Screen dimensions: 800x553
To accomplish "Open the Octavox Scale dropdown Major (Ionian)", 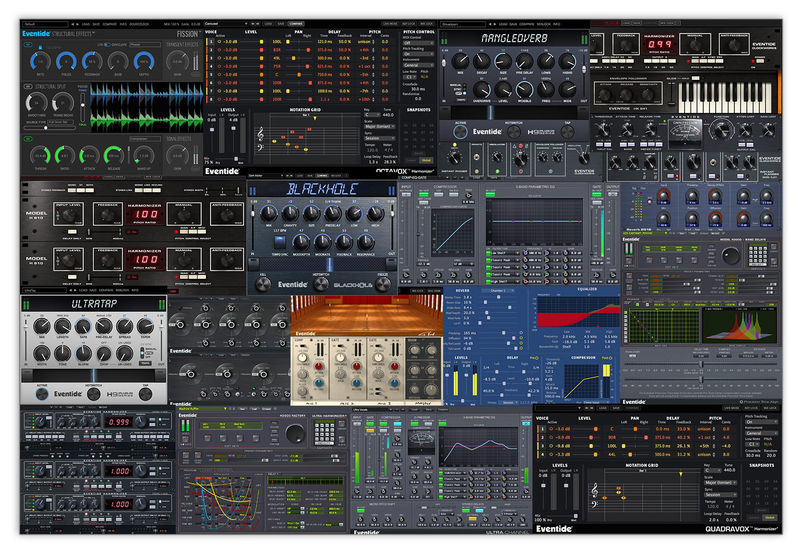I will pyautogui.click(x=380, y=126).
